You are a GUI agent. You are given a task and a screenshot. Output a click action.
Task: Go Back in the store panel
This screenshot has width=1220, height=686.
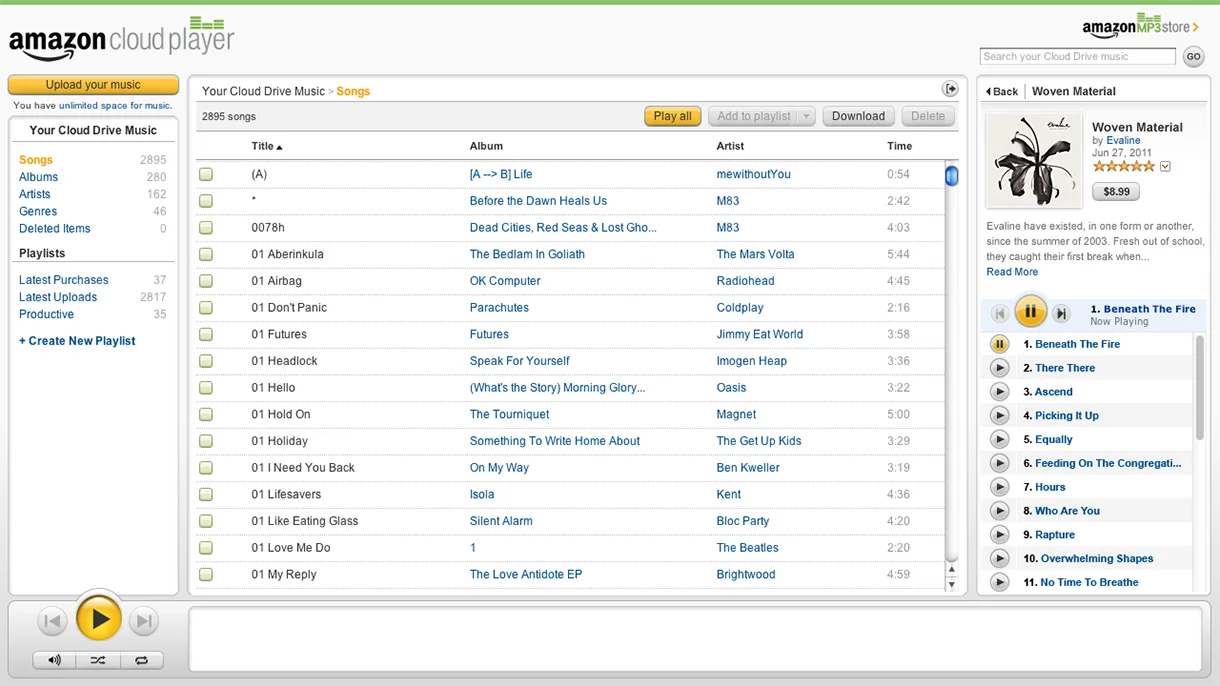[x=1002, y=91]
